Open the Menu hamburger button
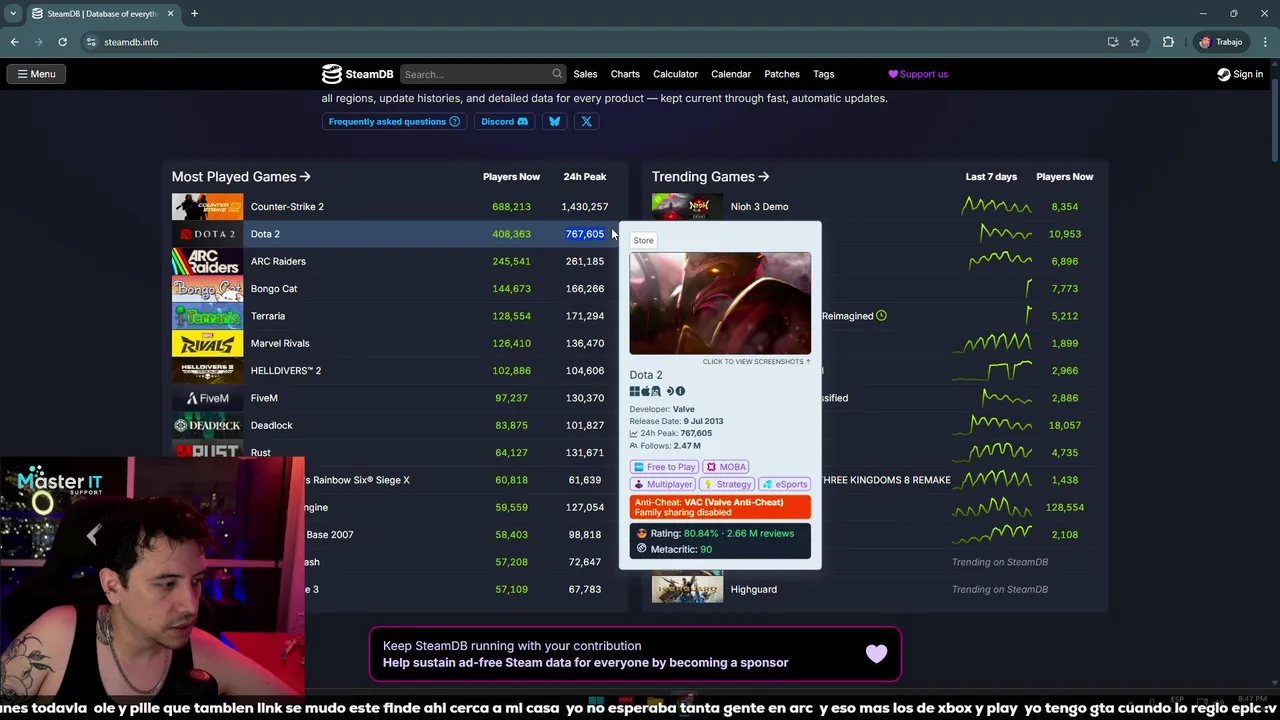 click(x=36, y=74)
